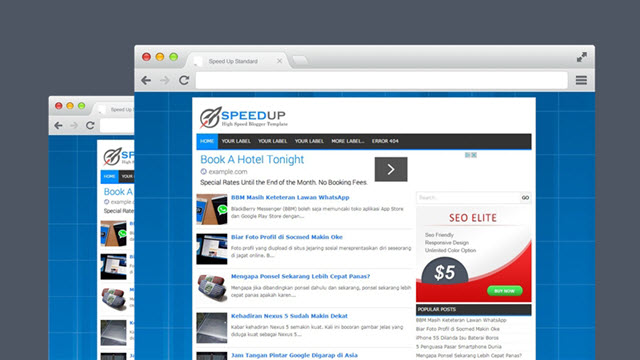
Task: Click the example.com ad URL
Action: point(228,172)
